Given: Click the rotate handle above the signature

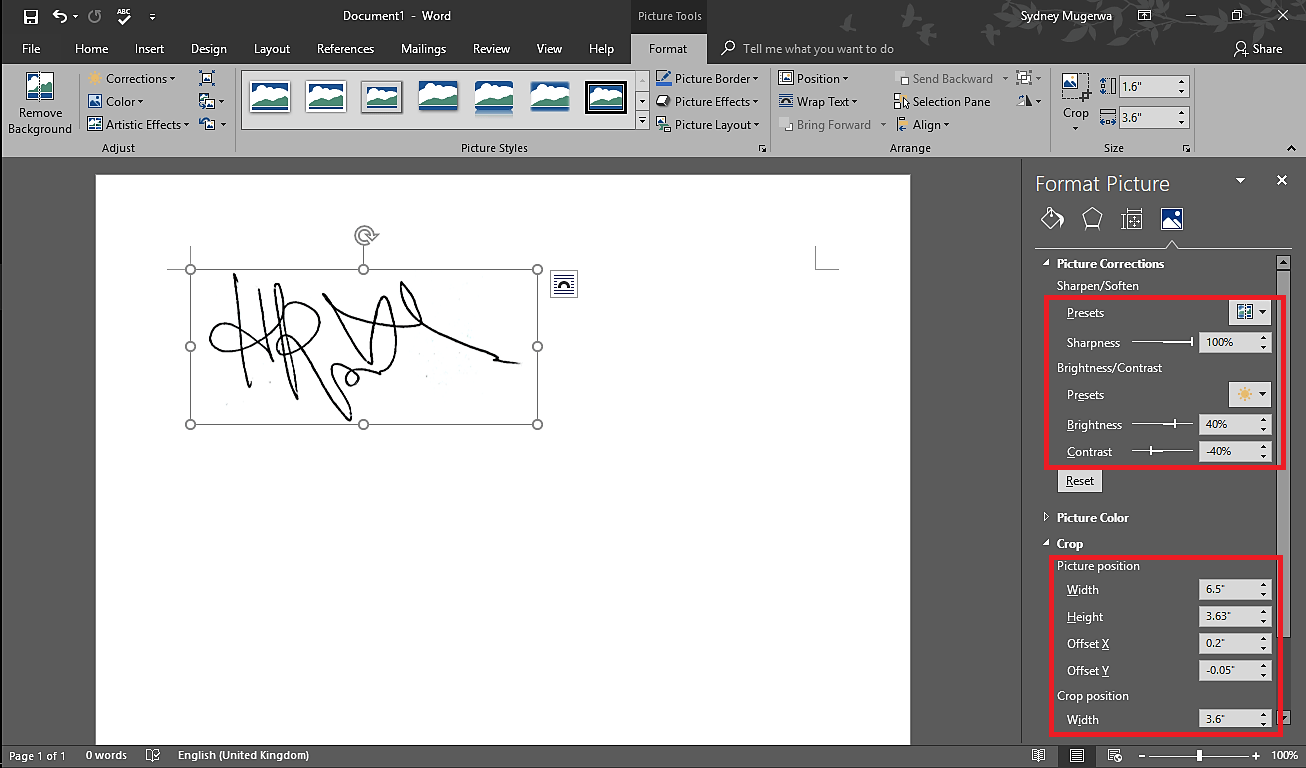Looking at the screenshot, I should (364, 236).
